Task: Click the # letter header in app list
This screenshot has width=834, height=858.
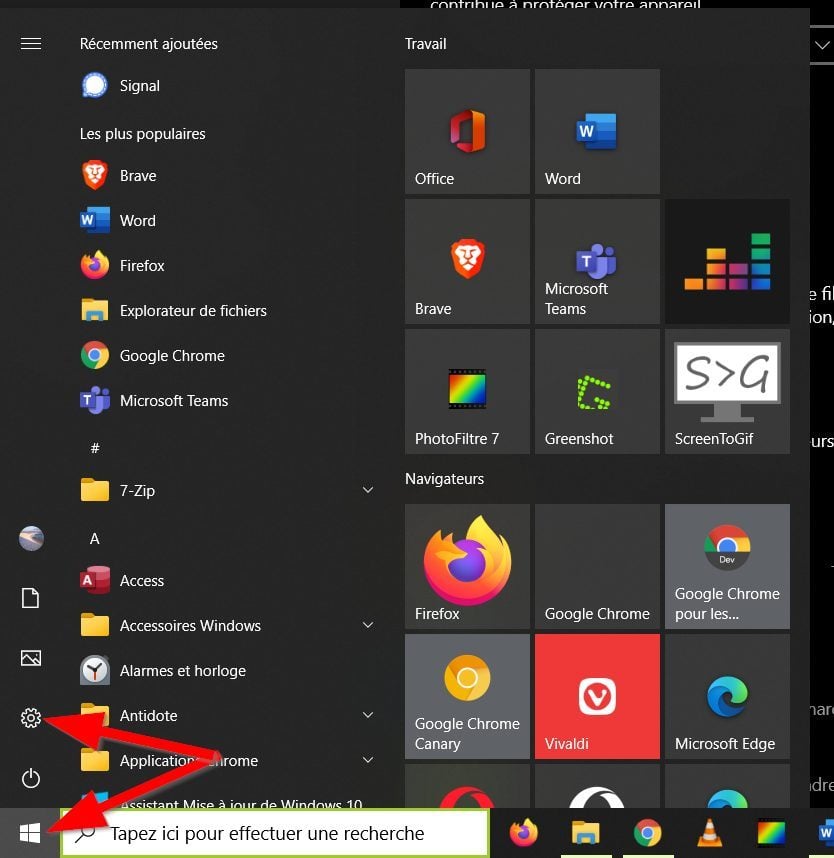Action: pyautogui.click(x=95, y=448)
